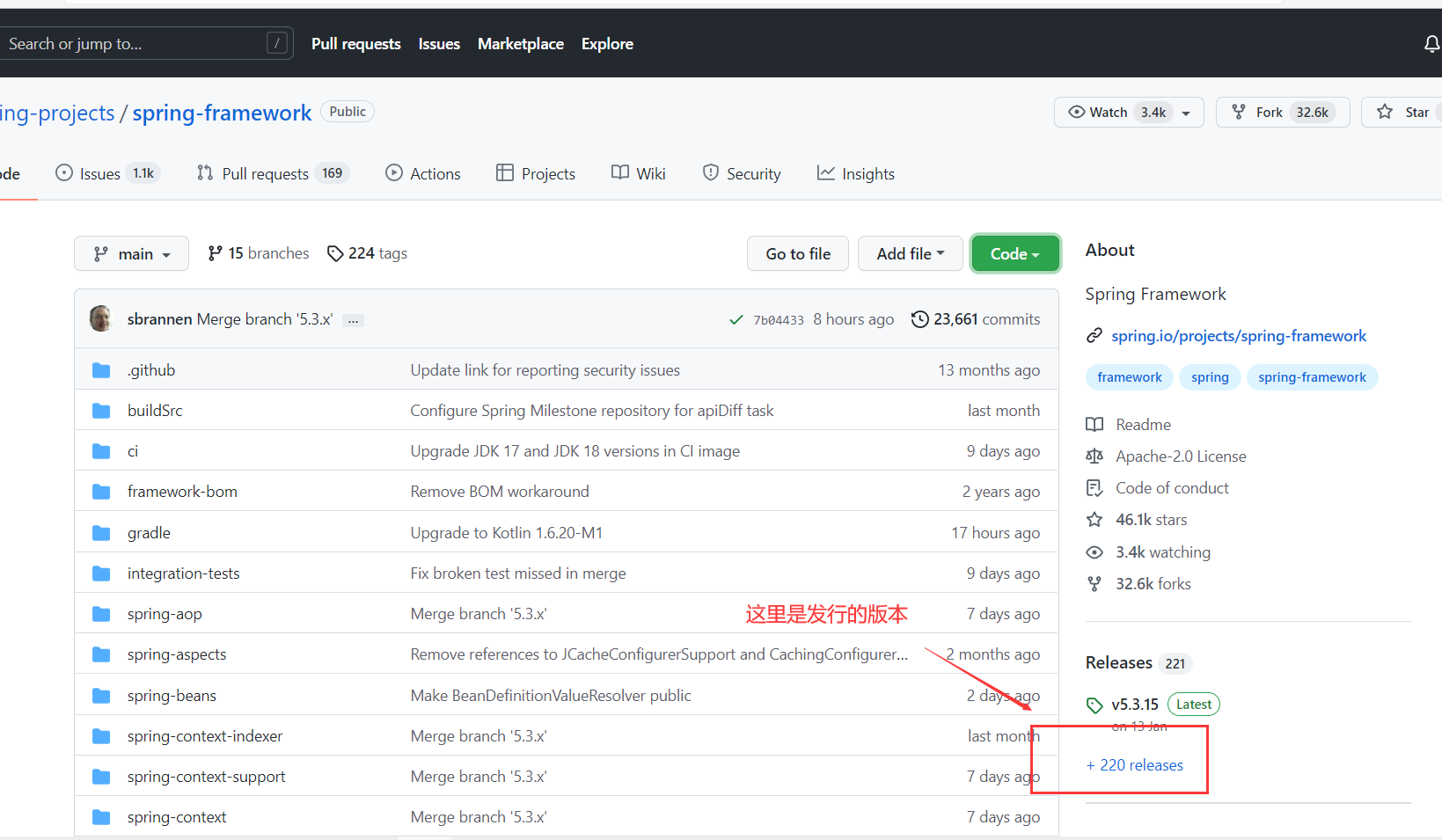Click the Code of conduct icon
This screenshot has width=1442, height=840.
coord(1094,488)
